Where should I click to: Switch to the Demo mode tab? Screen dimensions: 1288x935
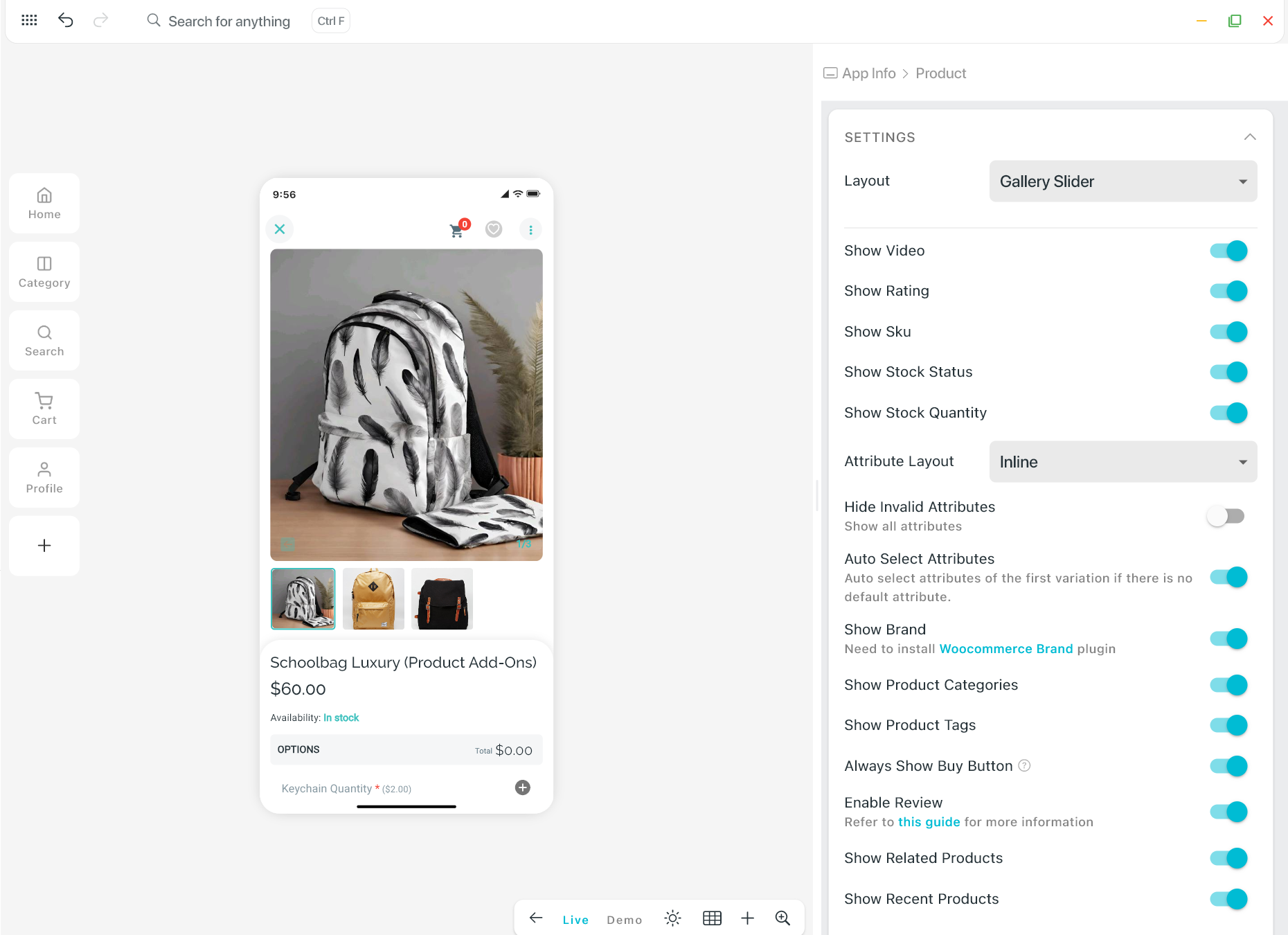click(624, 920)
